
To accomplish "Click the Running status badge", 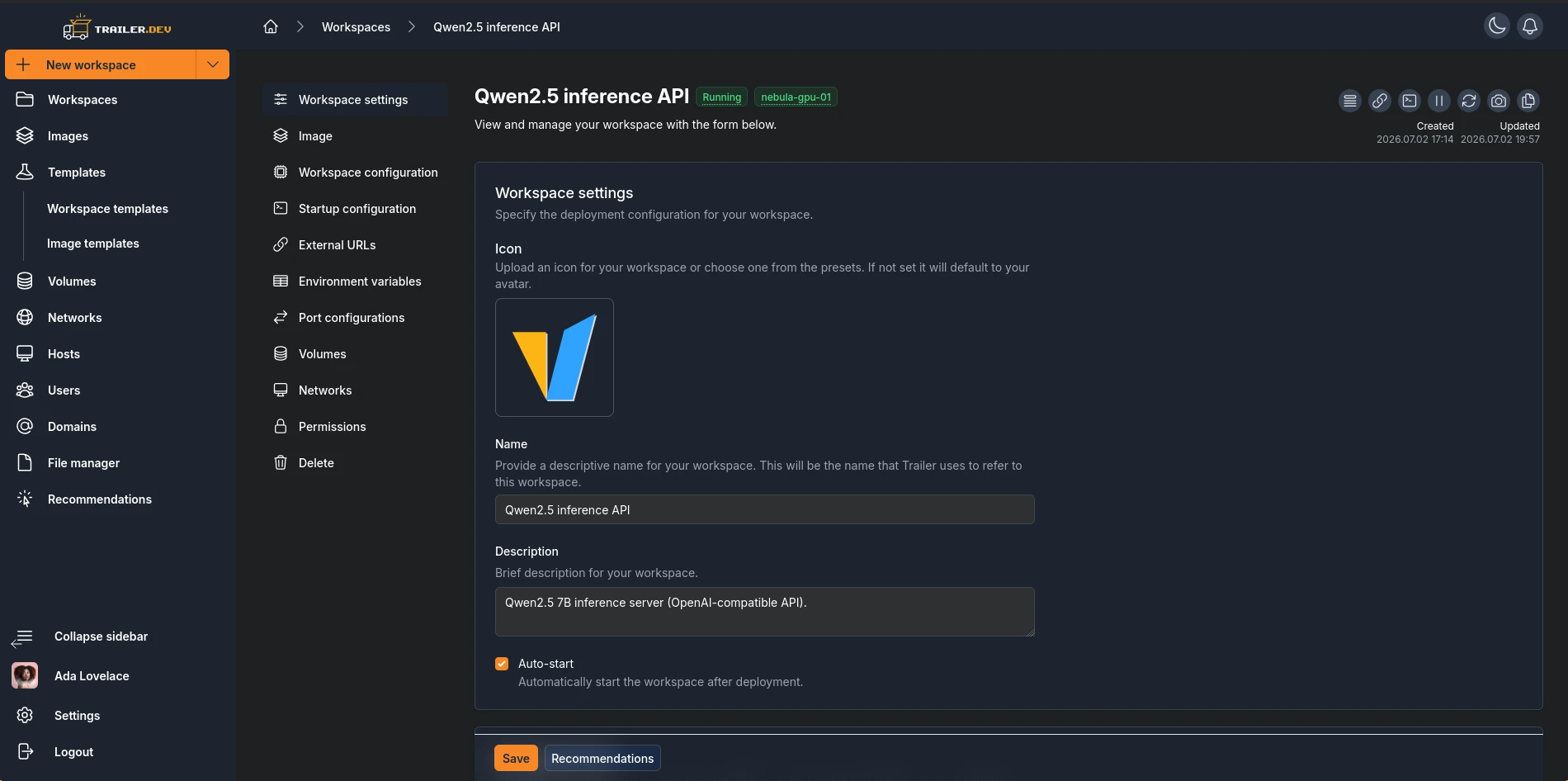I will (721, 97).
